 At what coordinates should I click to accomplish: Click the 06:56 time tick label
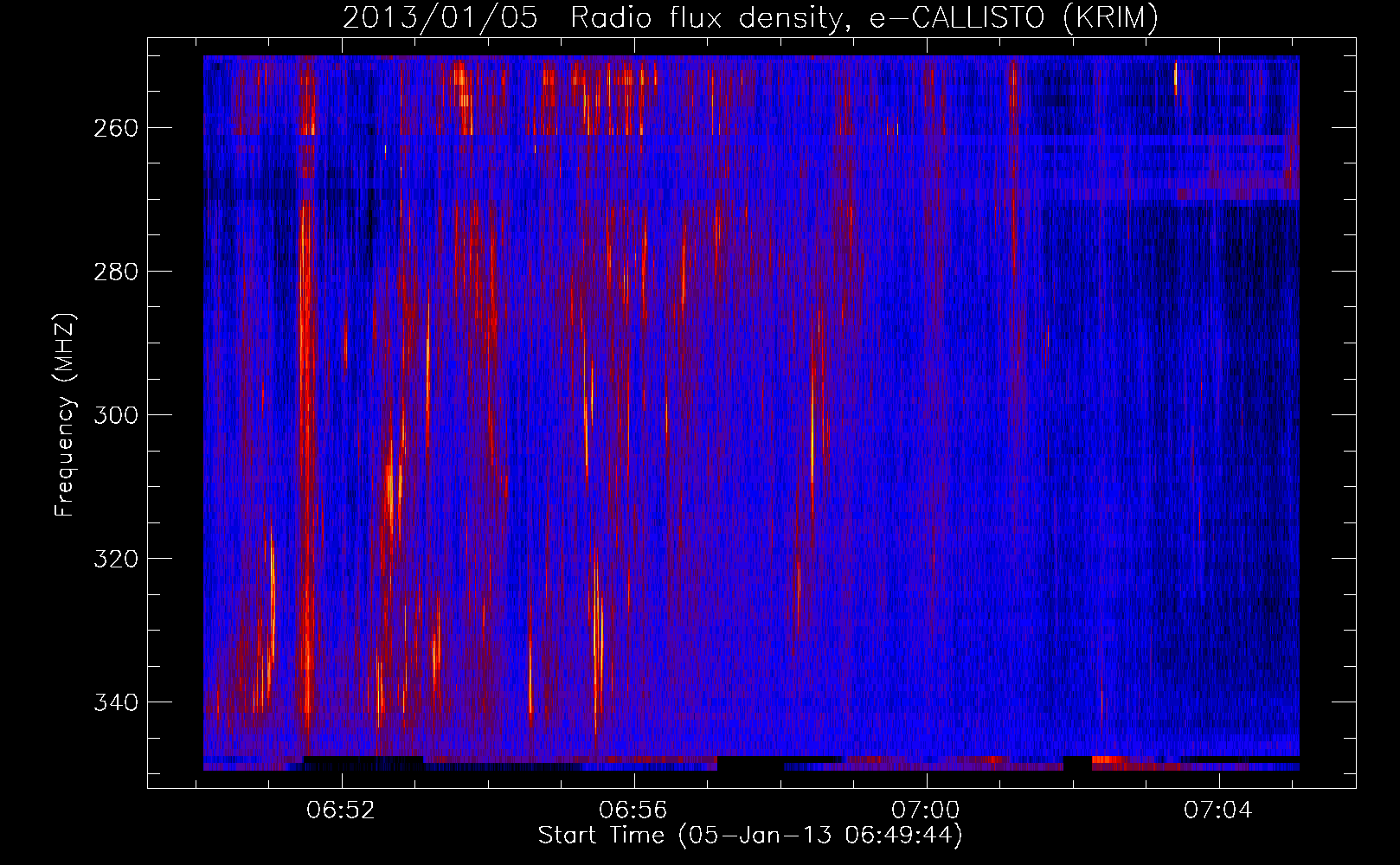point(634,811)
